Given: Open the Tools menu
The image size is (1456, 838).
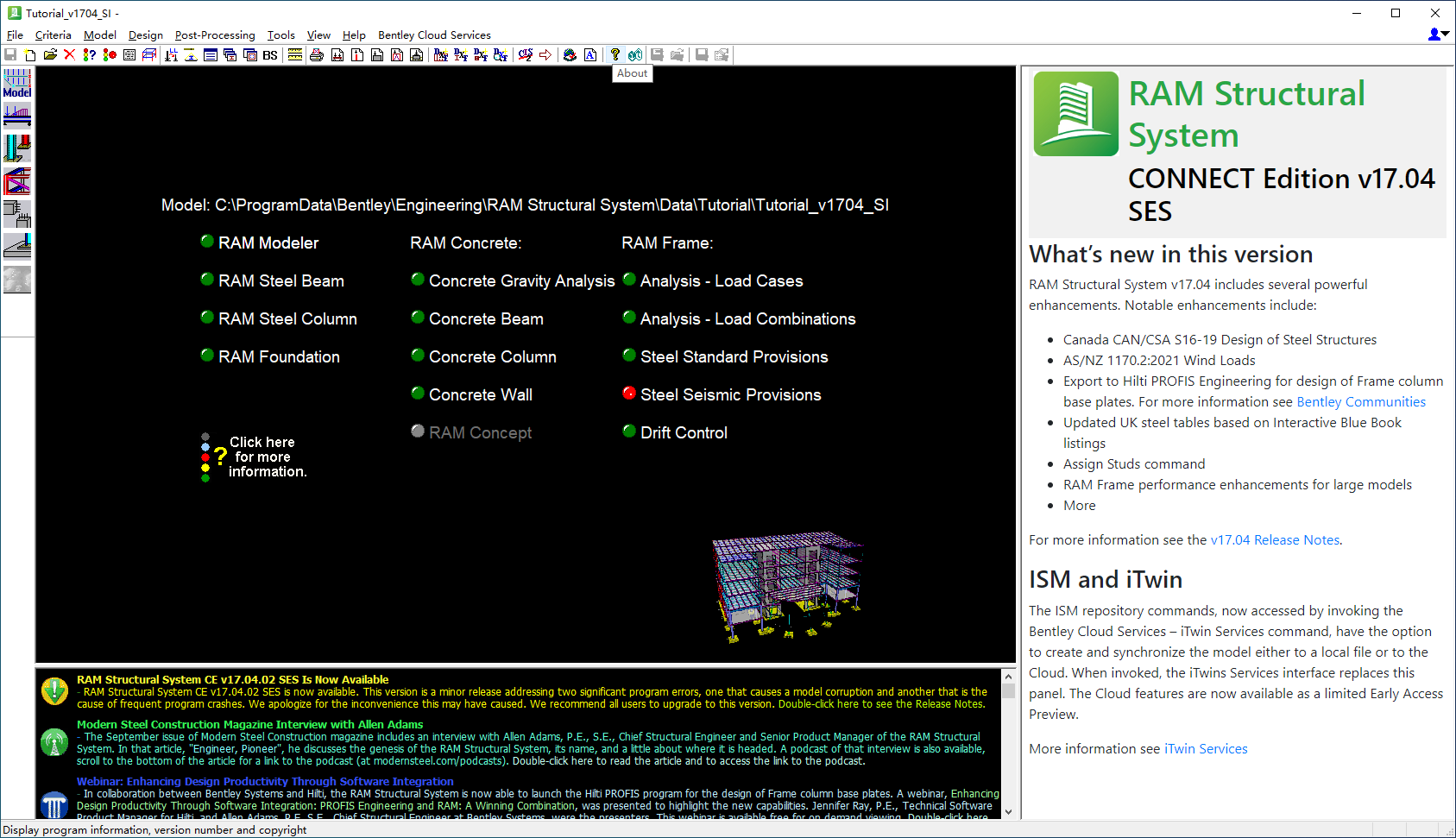Looking at the screenshot, I should 281,35.
